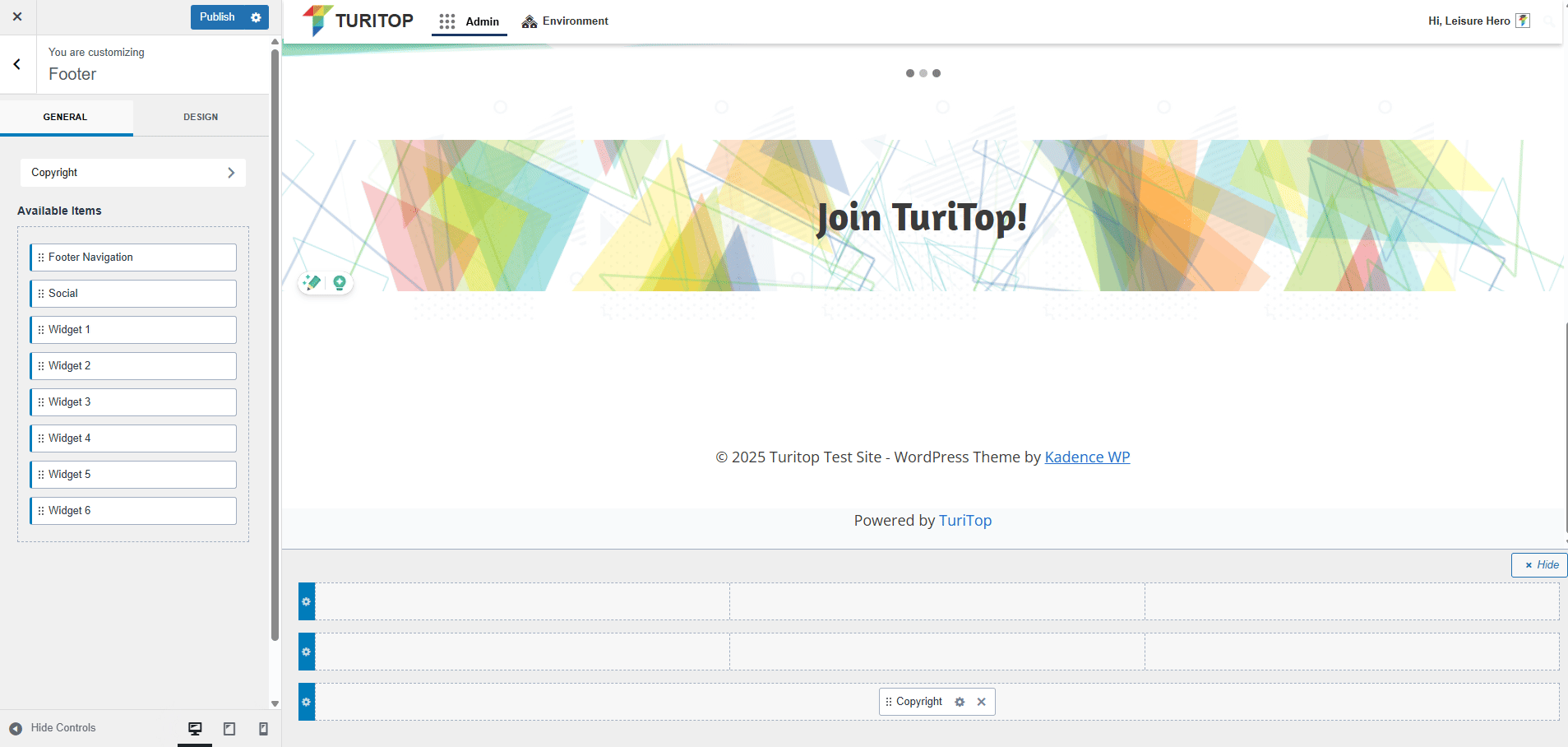Viewport: 1568px width, 747px height.
Task: Open publish settings gear icon
Action: 256,17
